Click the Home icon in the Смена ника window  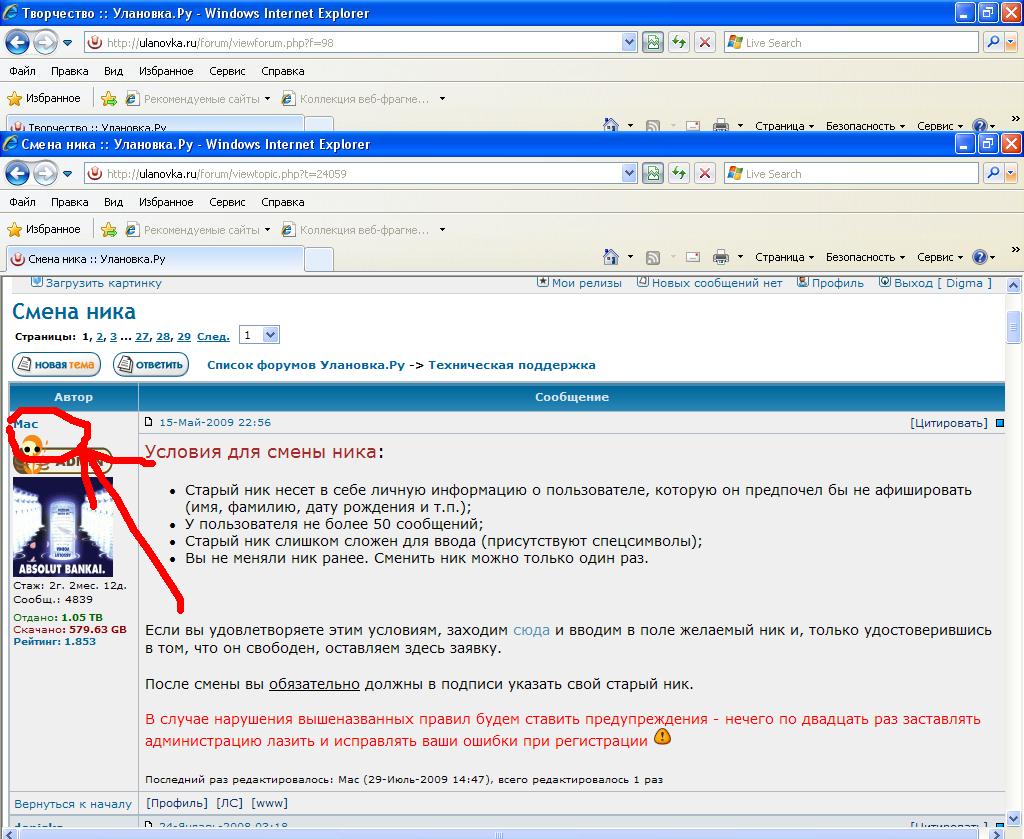point(610,257)
